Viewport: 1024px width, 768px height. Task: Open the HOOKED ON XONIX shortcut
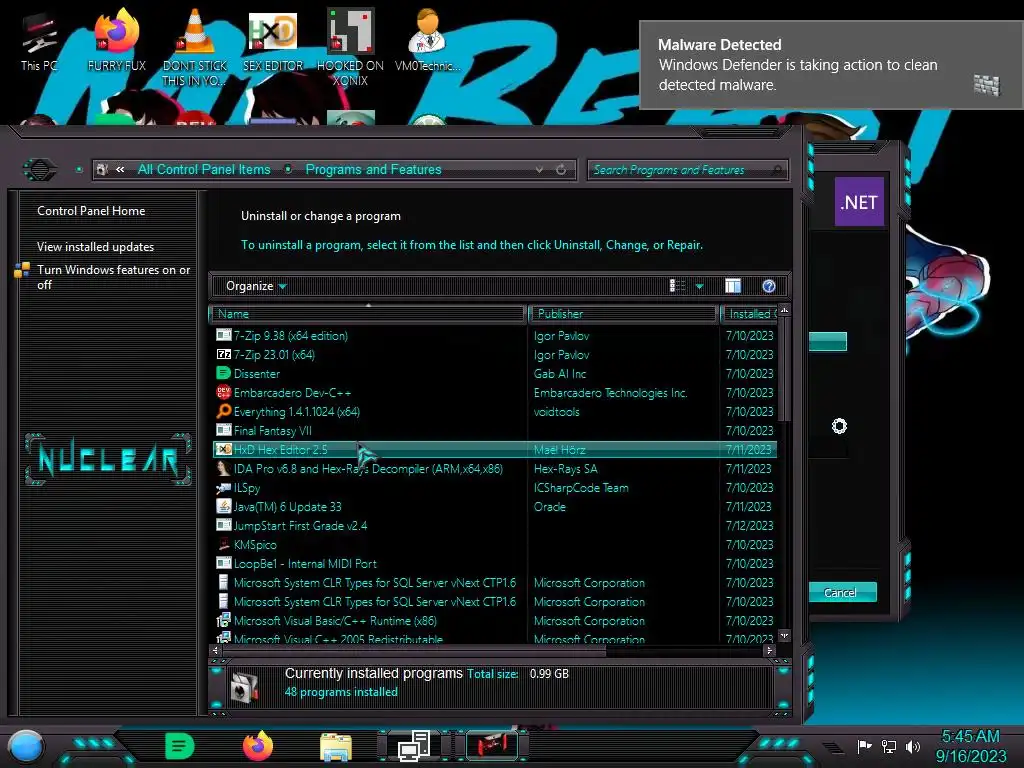[x=350, y=47]
